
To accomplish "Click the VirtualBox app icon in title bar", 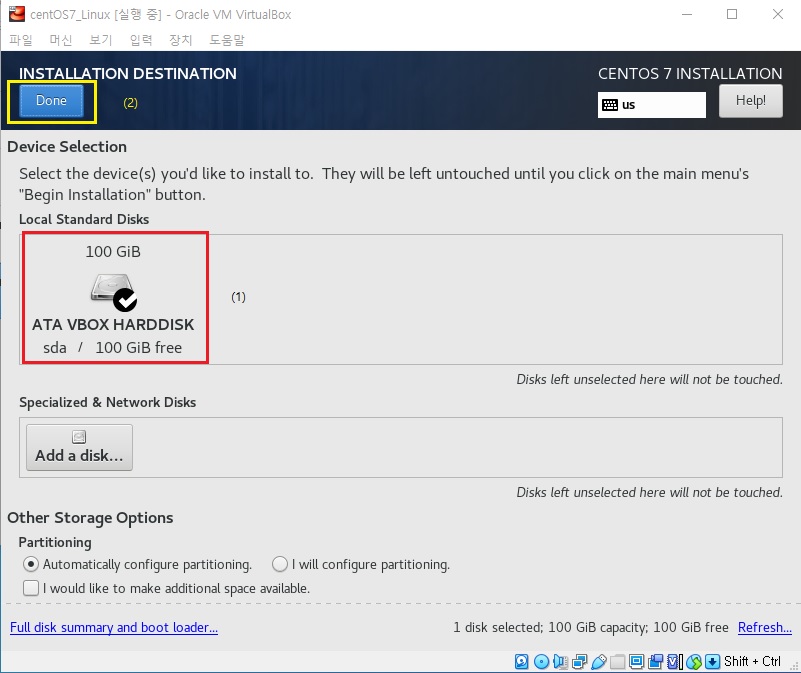I will 17,14.
